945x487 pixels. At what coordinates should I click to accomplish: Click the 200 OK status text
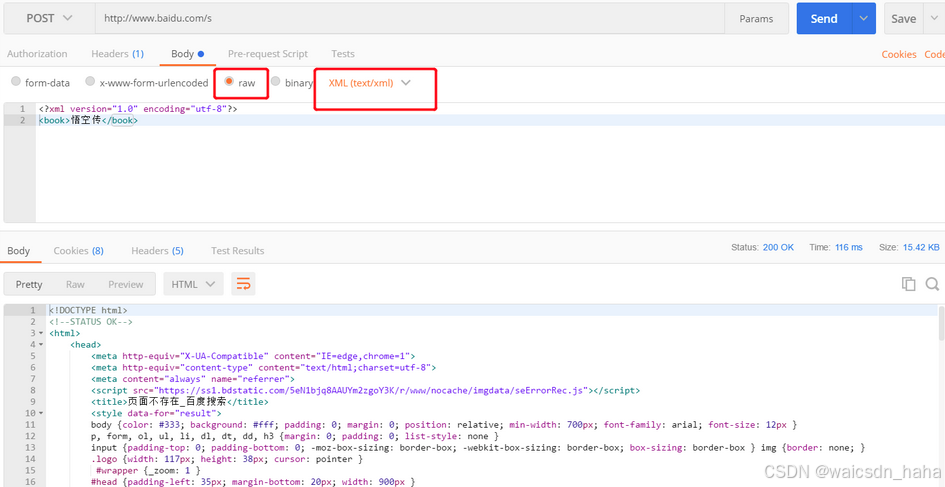point(778,247)
